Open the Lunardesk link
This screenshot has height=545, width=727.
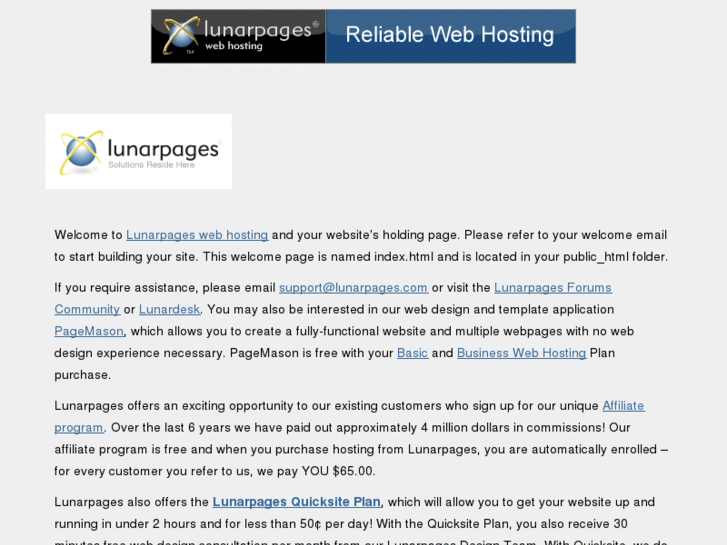click(169, 309)
